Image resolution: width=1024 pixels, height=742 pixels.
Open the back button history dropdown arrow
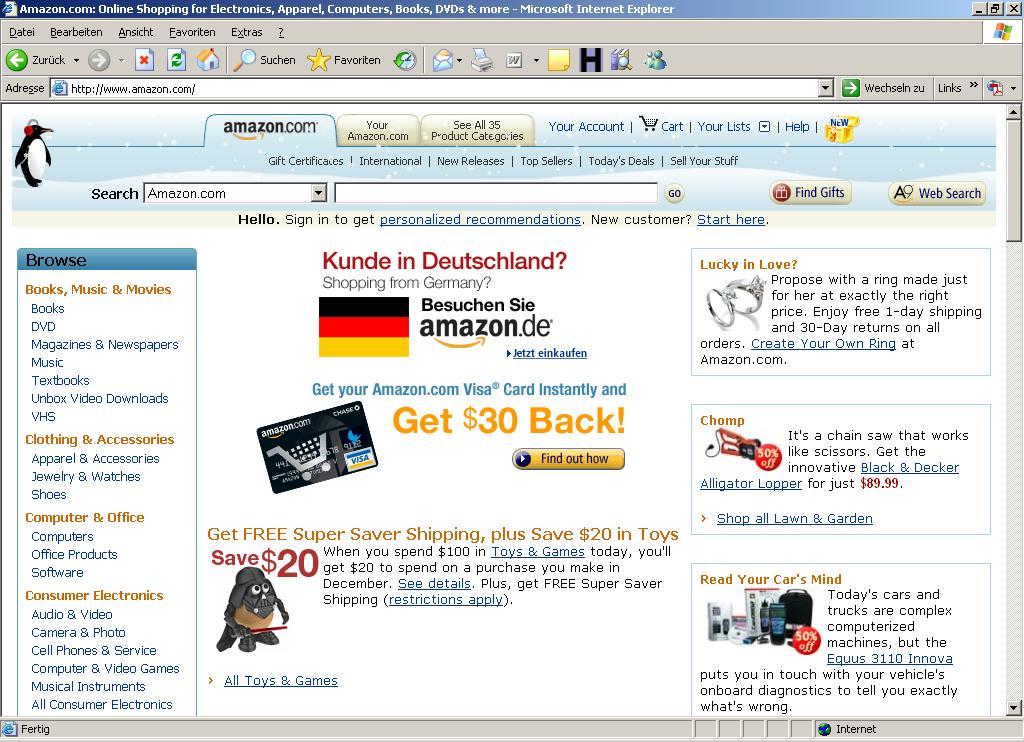76,60
